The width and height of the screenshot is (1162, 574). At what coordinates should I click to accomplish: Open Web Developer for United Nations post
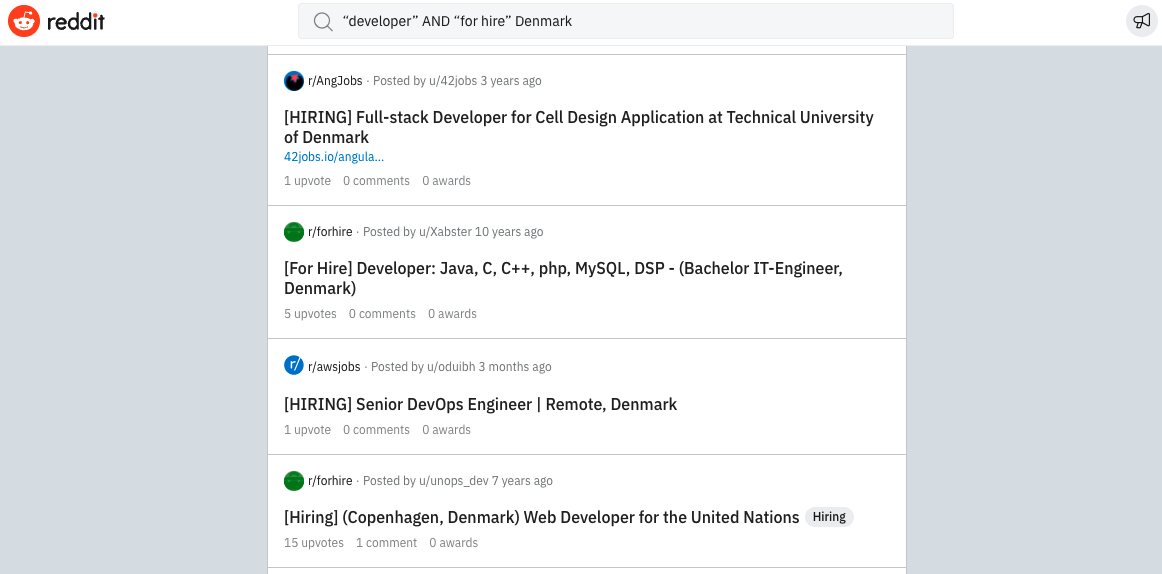[x=542, y=517]
